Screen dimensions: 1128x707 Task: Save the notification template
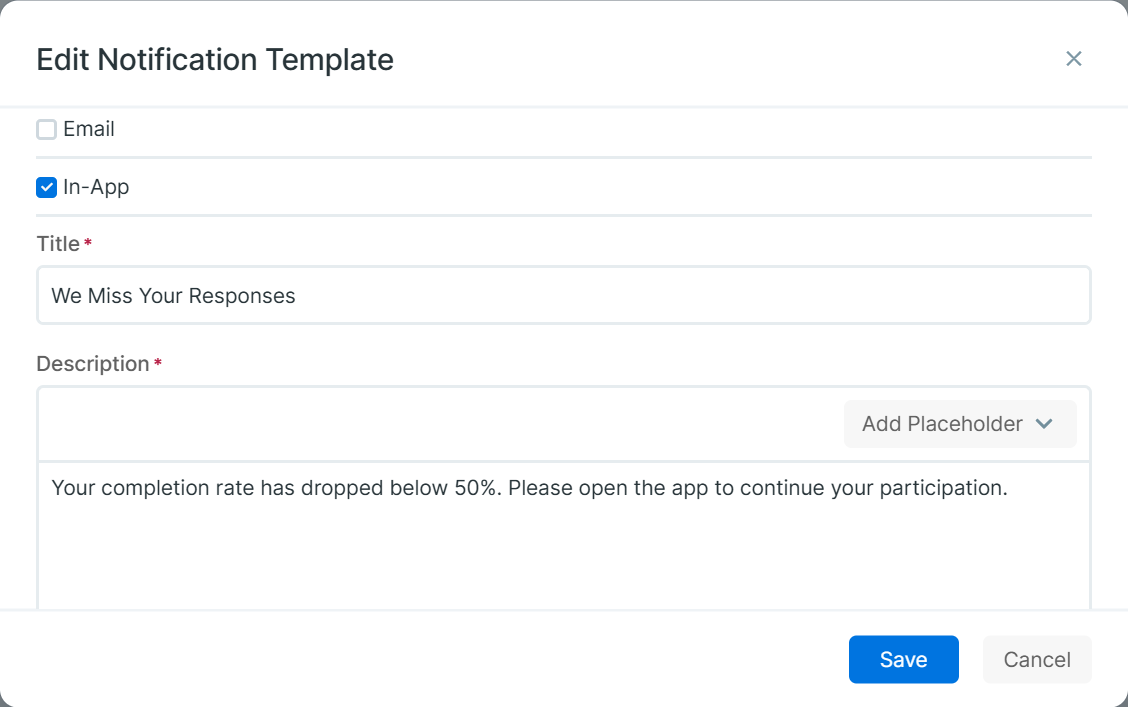coord(903,660)
